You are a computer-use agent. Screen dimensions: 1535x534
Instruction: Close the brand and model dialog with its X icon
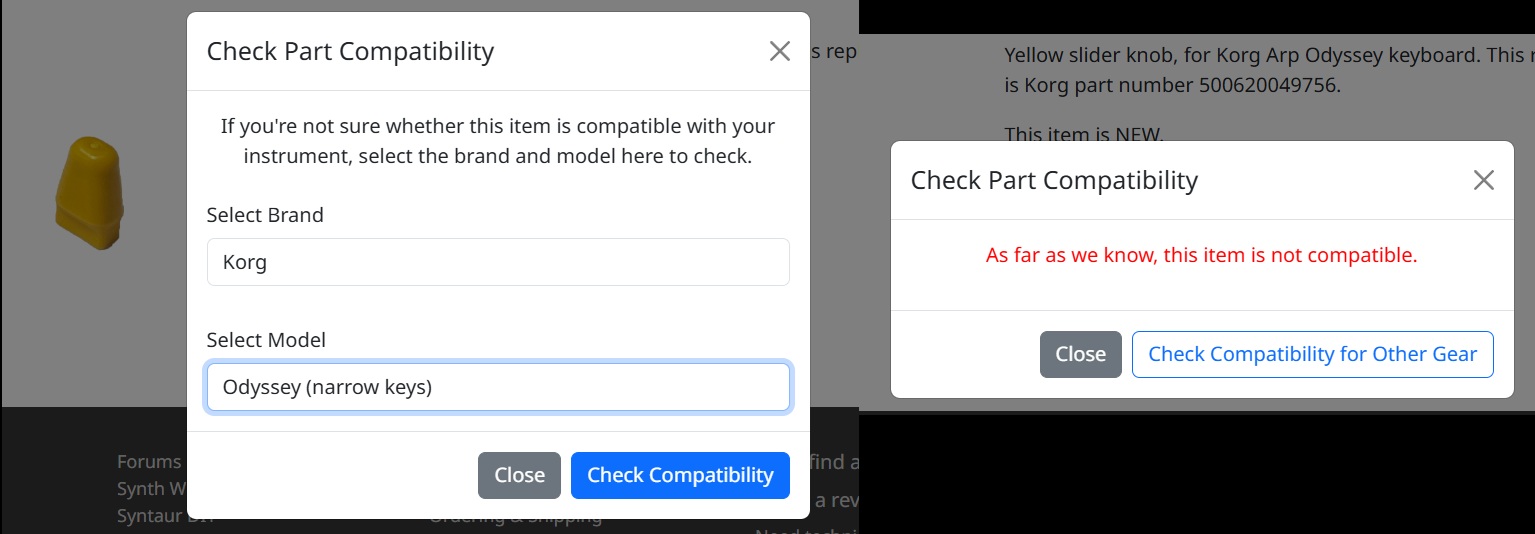coord(780,52)
